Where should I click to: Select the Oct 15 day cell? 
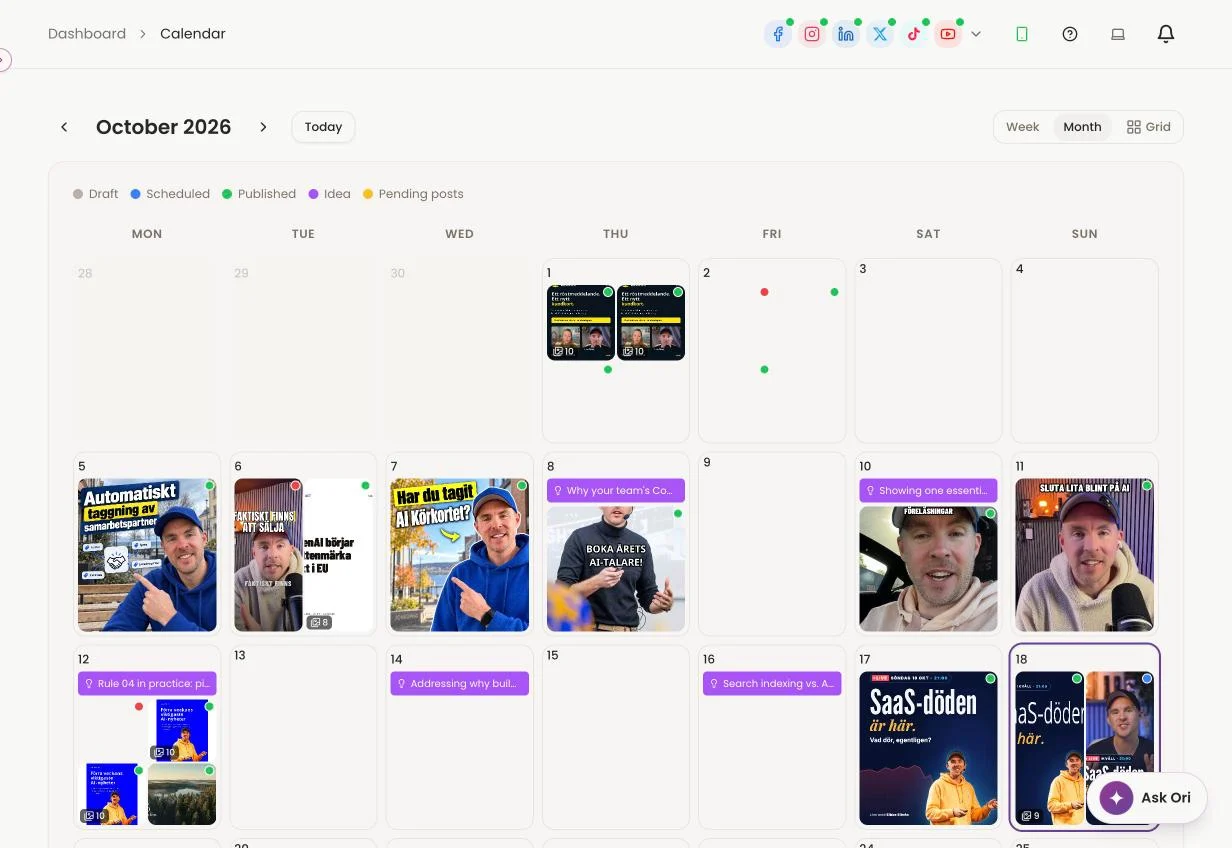click(x=616, y=737)
